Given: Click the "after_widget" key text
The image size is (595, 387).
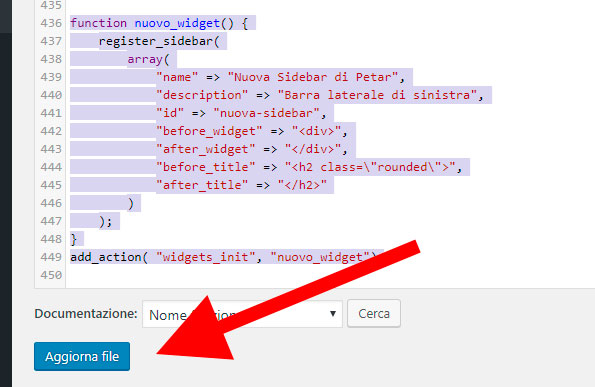Looking at the screenshot, I should click(x=206, y=149).
